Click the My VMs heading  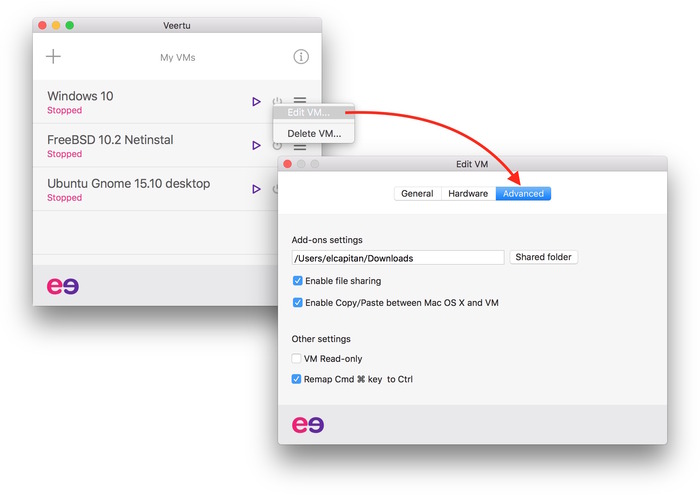[178, 58]
